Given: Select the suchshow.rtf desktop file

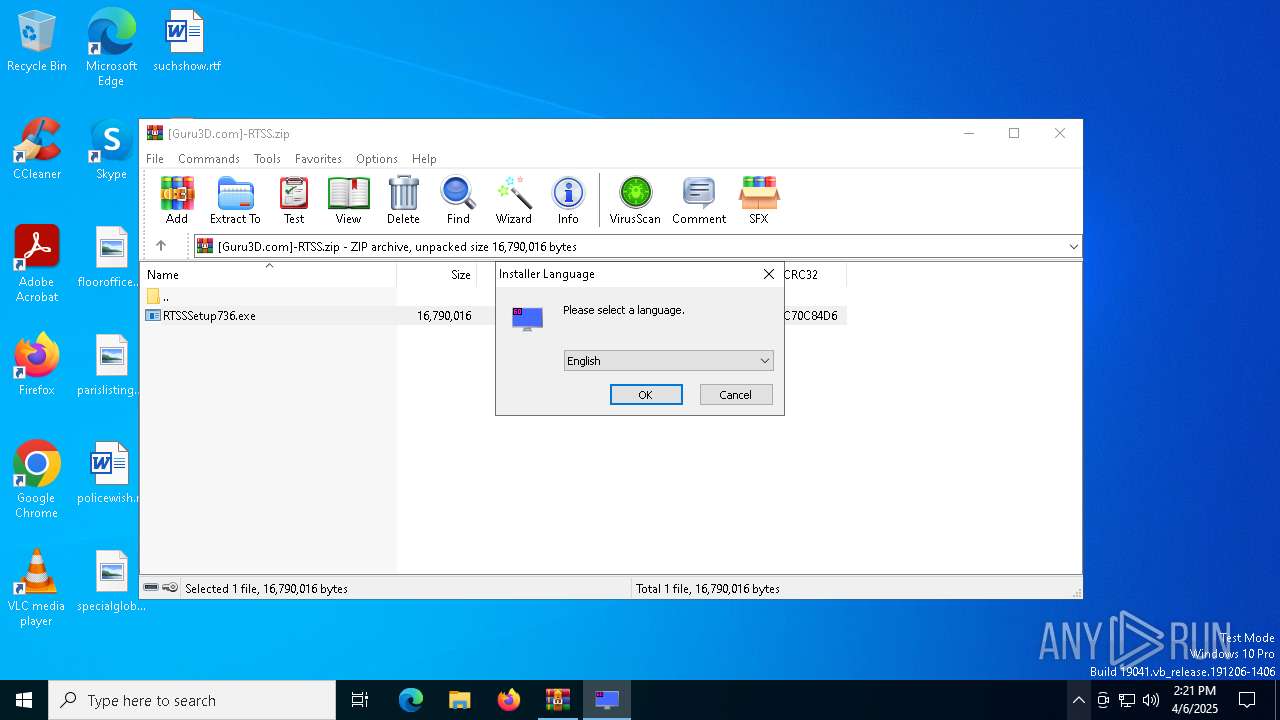Looking at the screenshot, I should pos(186,42).
